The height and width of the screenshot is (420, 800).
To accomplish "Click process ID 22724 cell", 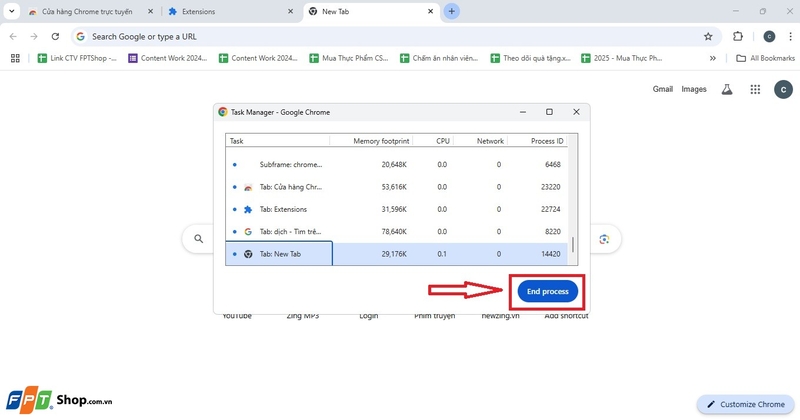I will click(551, 209).
